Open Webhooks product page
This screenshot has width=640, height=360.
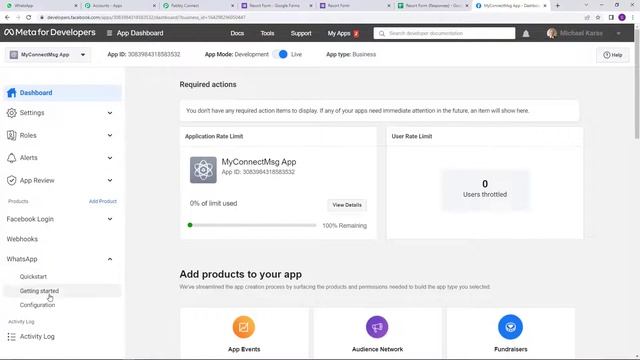click(x=22, y=239)
